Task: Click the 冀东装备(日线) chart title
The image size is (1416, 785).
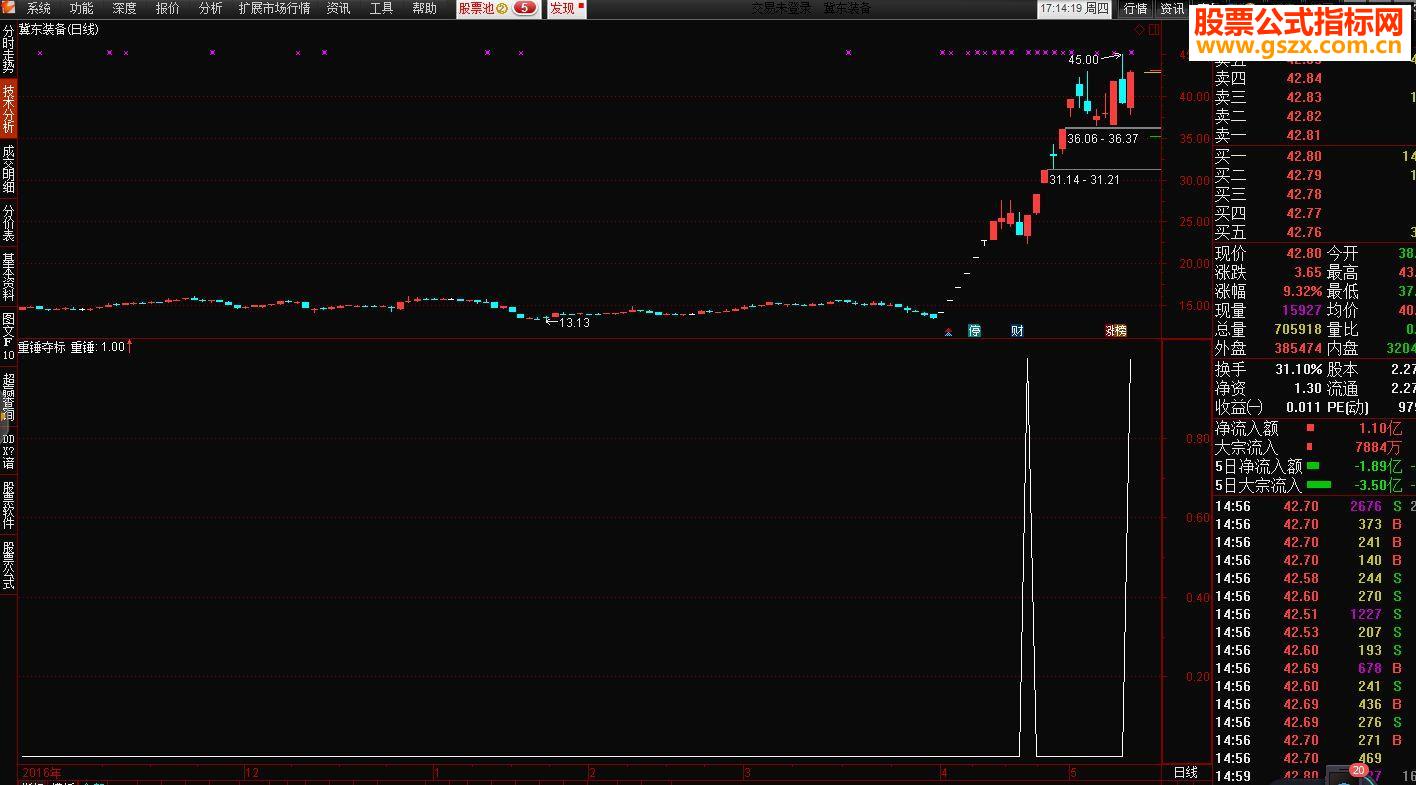Action: coord(59,29)
